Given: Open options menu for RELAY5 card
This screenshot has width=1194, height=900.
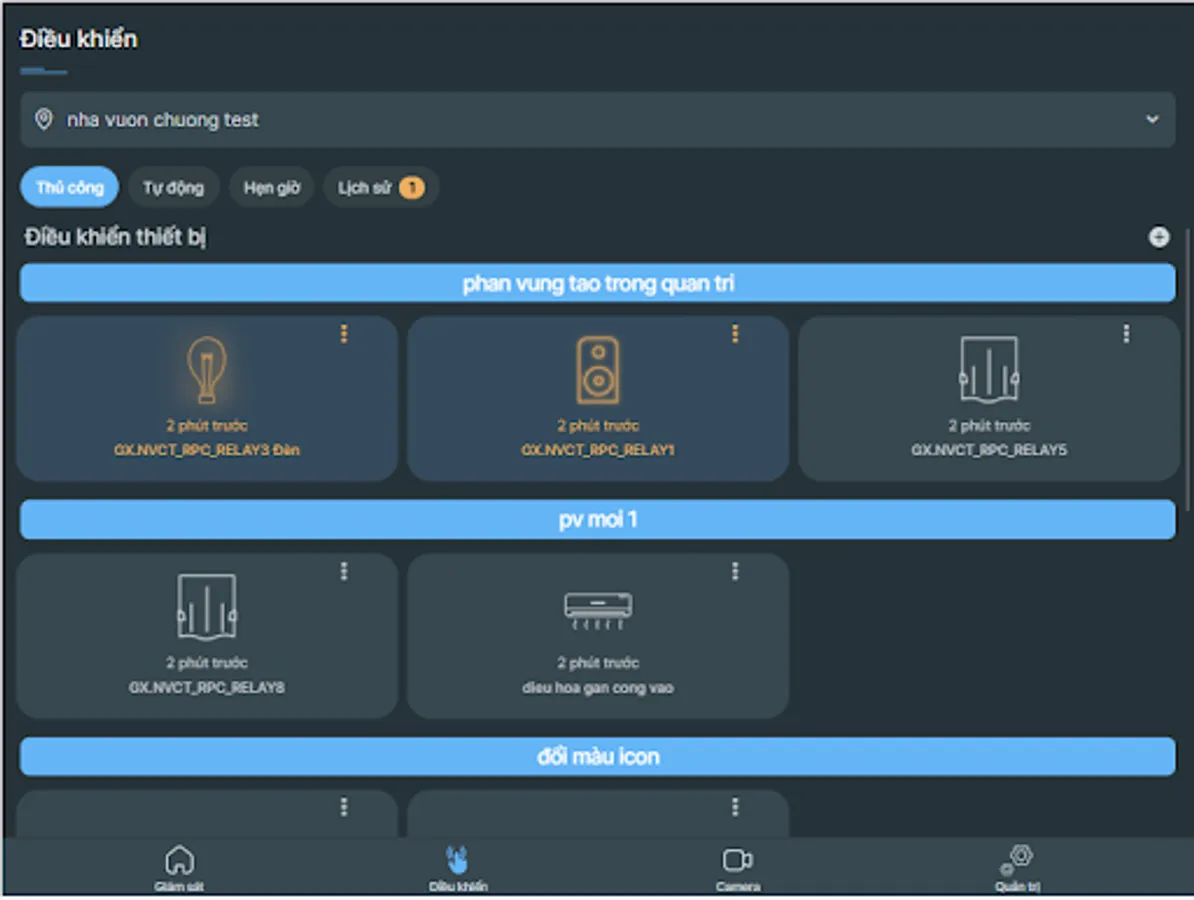Looking at the screenshot, I should click(x=1126, y=334).
